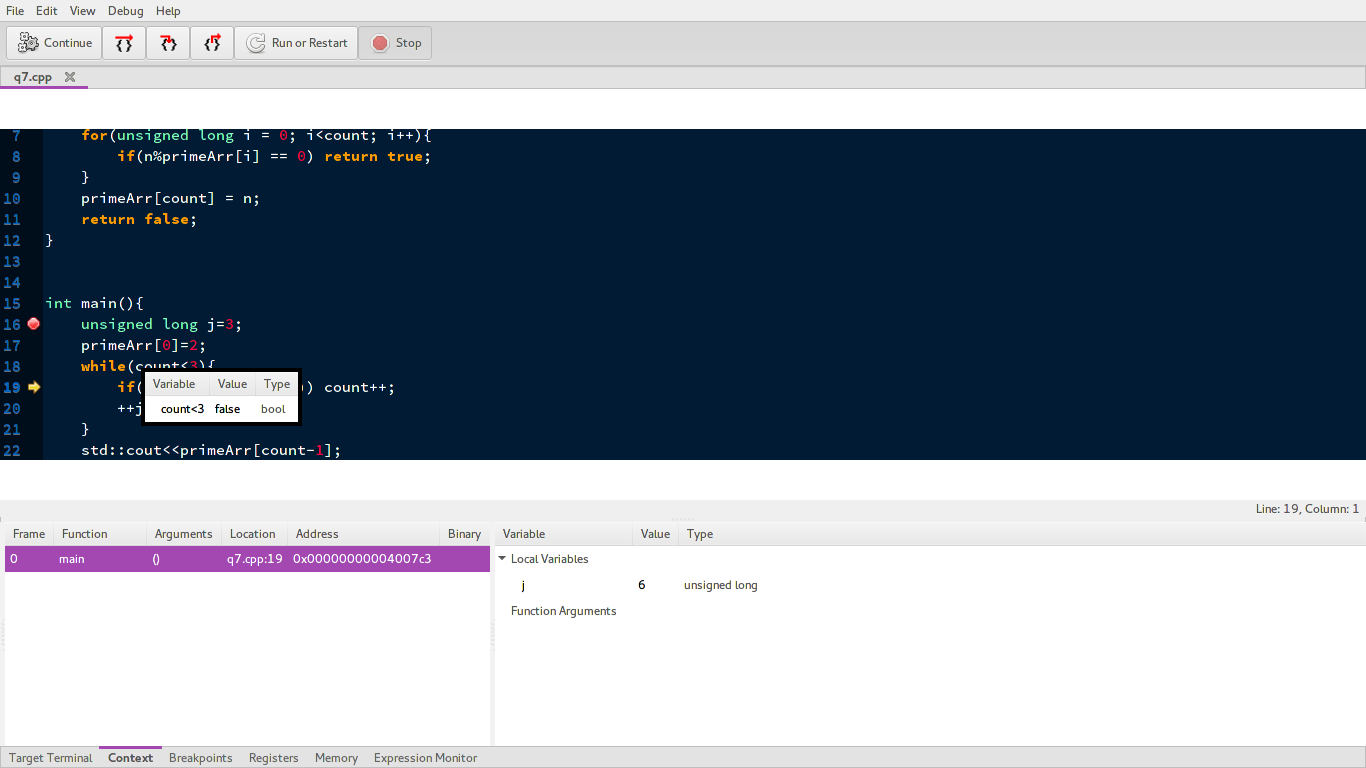The image size is (1366, 768).
Task: Click the Binary column header
Action: point(464,534)
